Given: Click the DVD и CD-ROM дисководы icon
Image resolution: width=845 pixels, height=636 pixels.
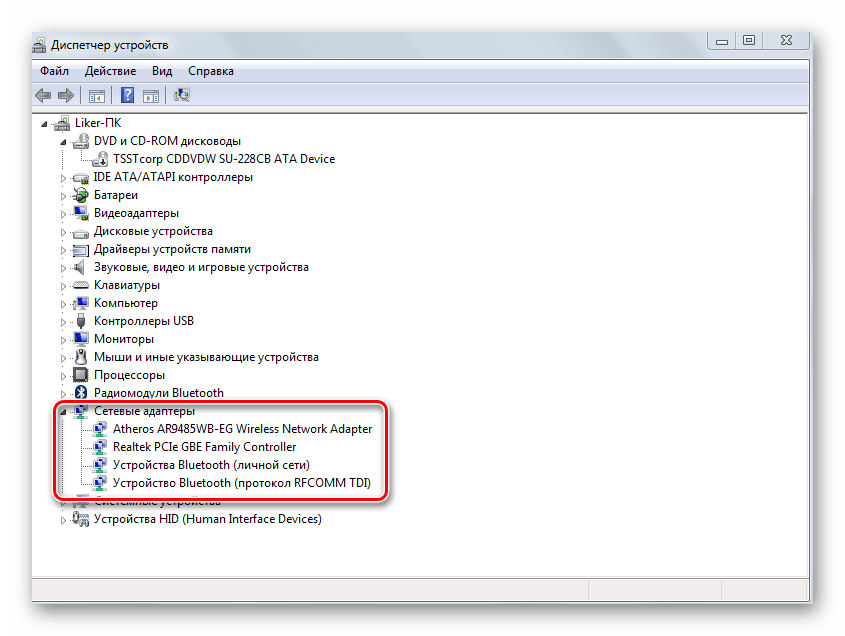Looking at the screenshot, I should (81, 141).
